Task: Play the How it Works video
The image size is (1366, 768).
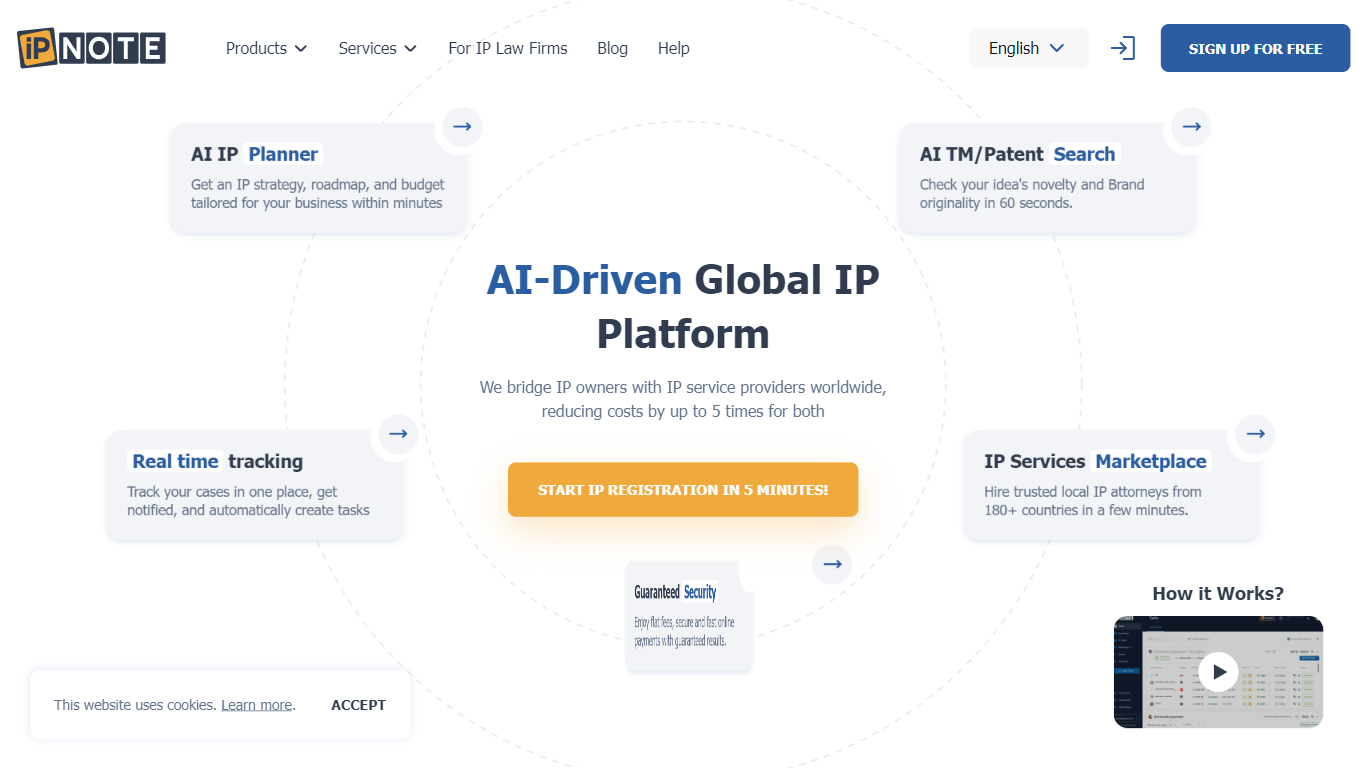Action: (x=1218, y=672)
